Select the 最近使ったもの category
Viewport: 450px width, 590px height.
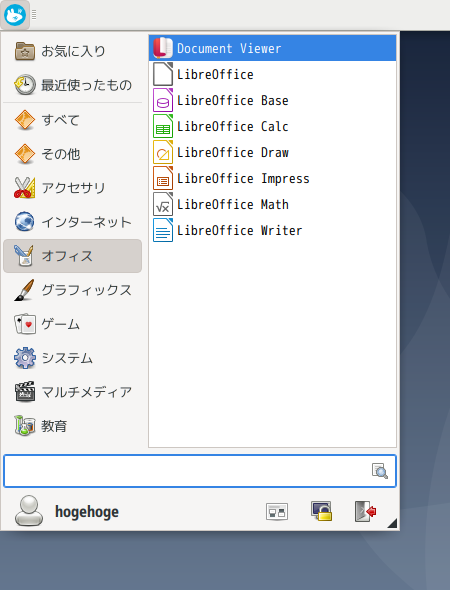click(x=73, y=85)
